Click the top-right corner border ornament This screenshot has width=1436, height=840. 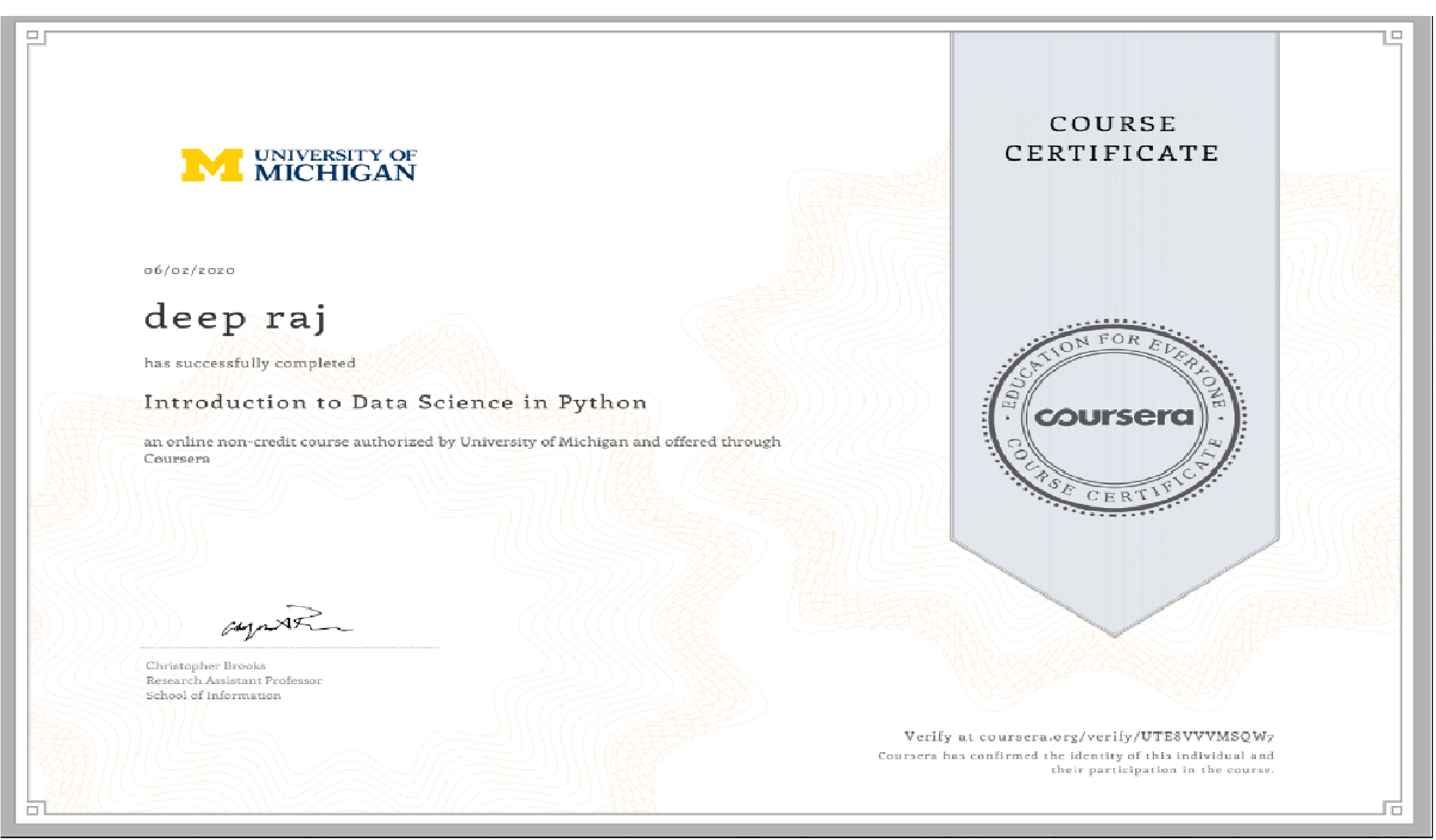coord(1396,36)
